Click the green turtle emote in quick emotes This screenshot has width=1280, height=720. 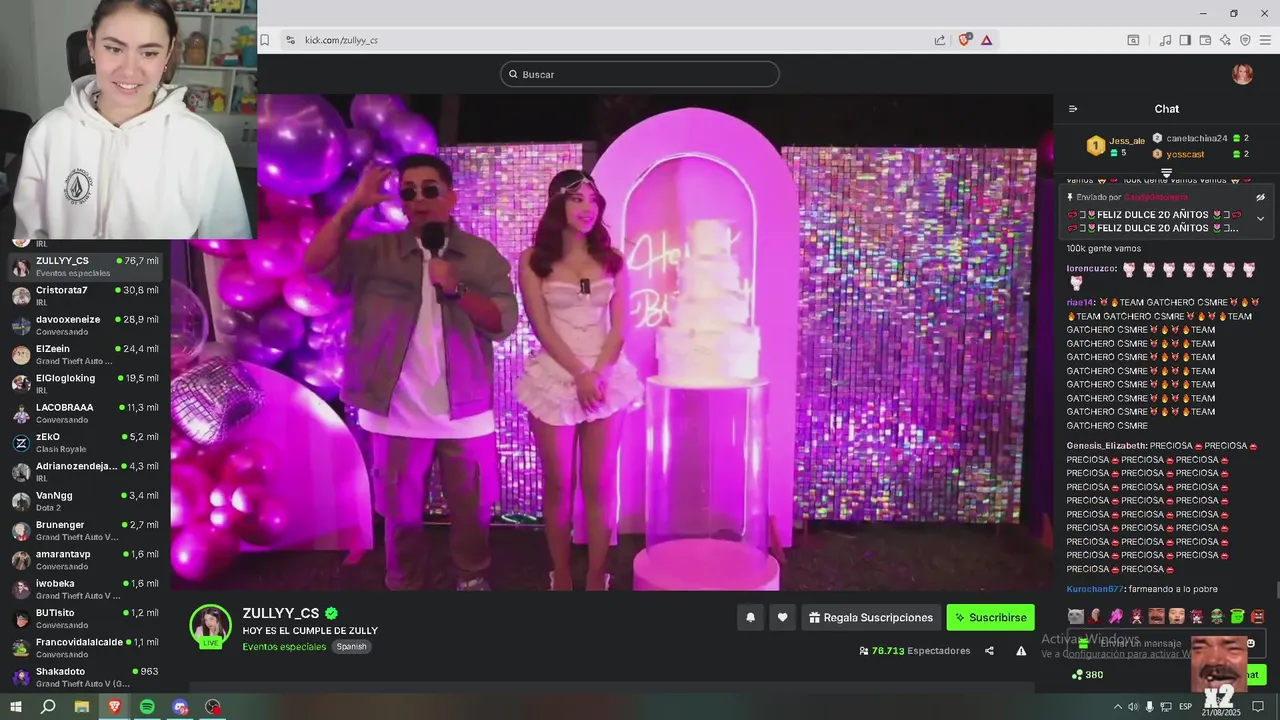(1217, 616)
